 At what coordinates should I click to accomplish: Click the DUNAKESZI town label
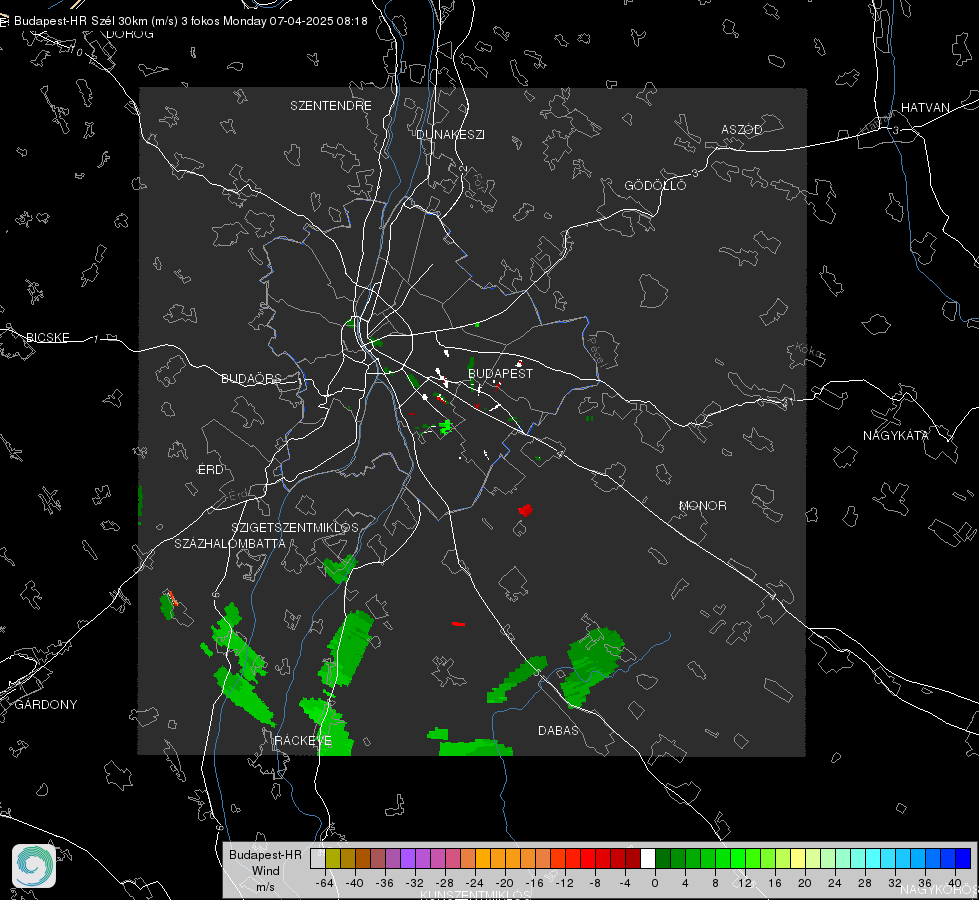tap(450, 134)
